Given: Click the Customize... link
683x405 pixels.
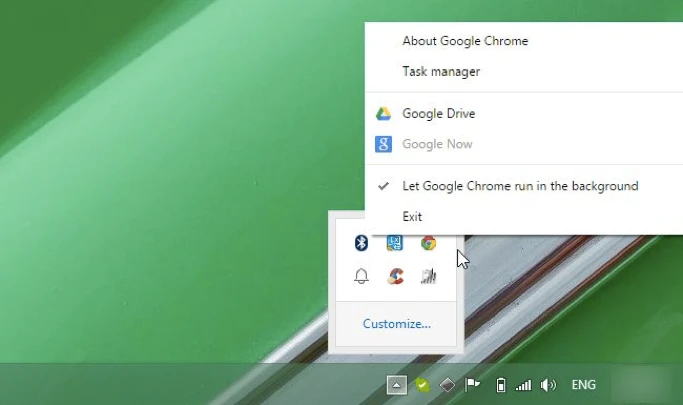Looking at the screenshot, I should coord(397,323).
